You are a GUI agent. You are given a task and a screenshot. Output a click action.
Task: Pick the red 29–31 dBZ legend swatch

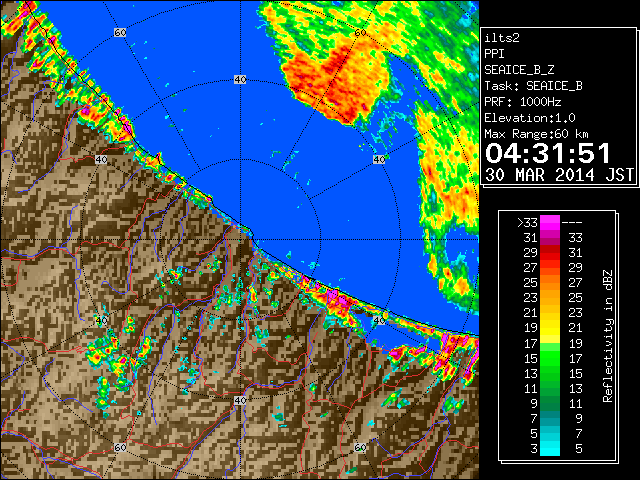(550, 253)
